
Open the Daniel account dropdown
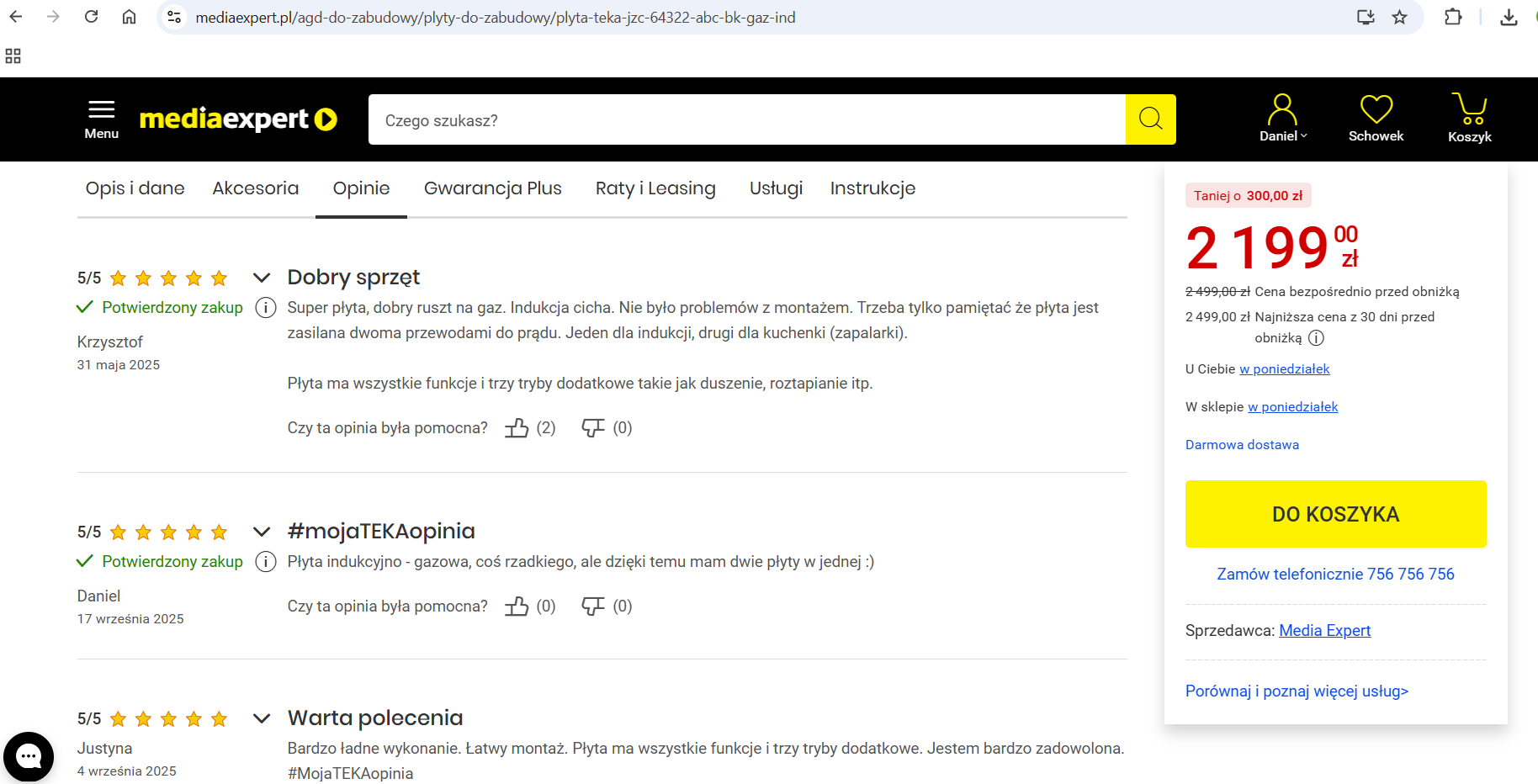coord(1282,119)
